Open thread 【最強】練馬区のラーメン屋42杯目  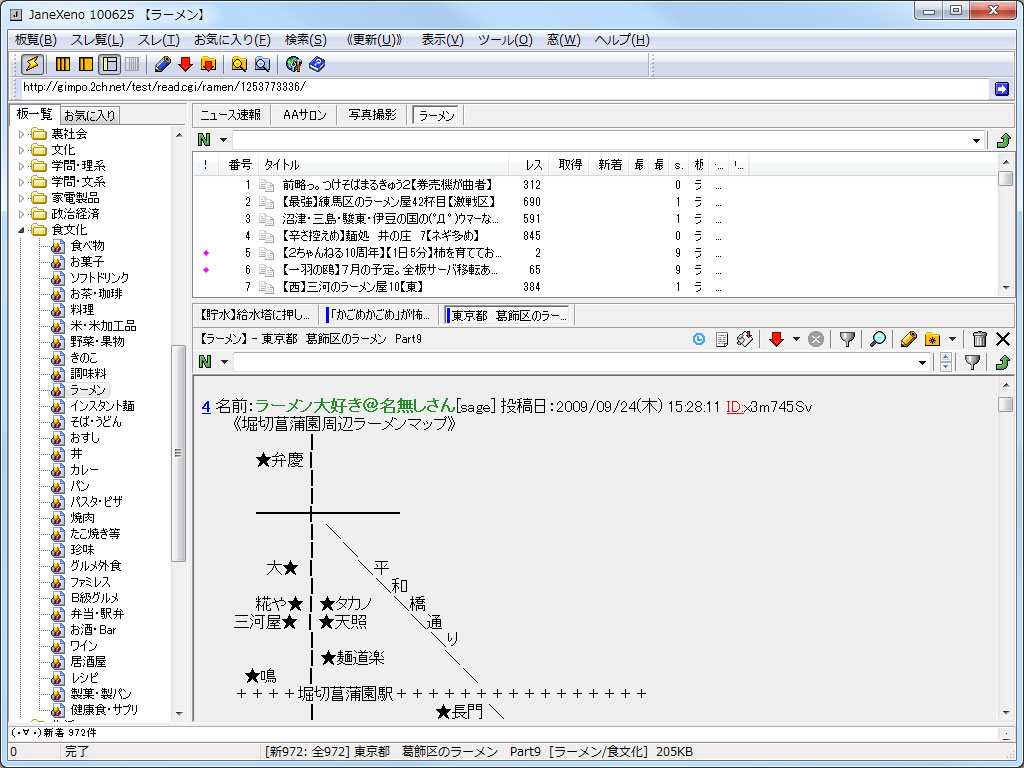(x=389, y=202)
